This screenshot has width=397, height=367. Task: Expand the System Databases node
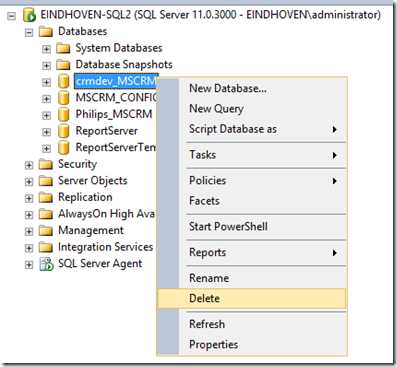[46, 49]
